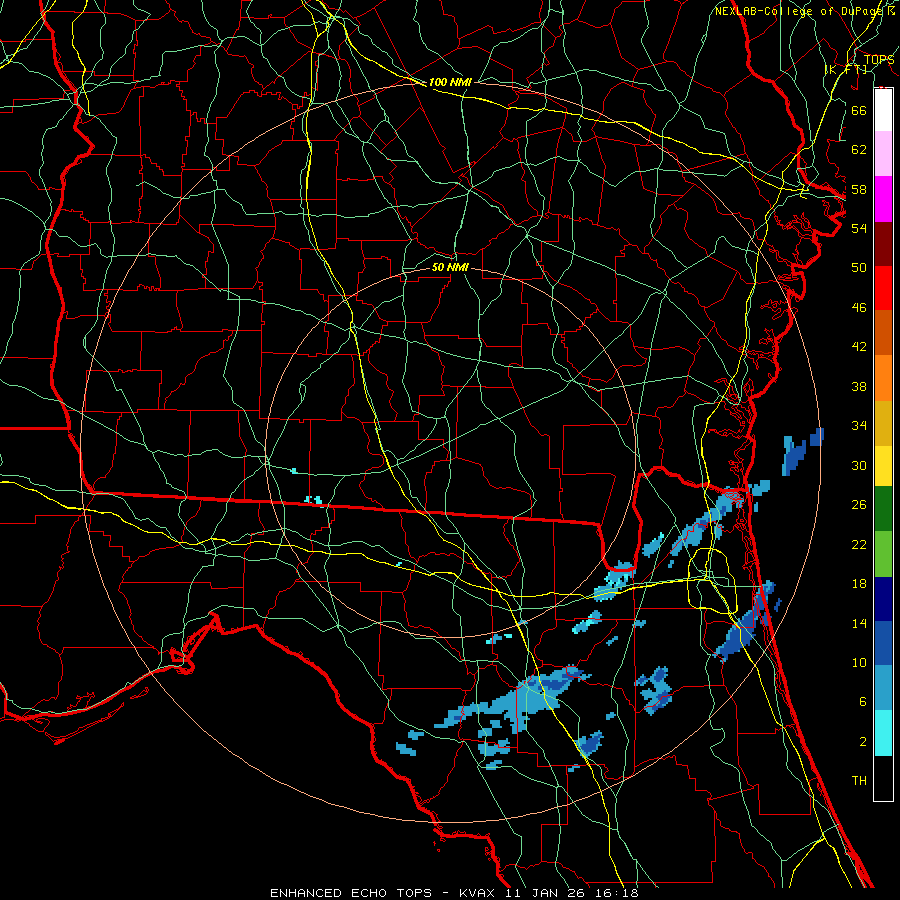The width and height of the screenshot is (900, 900).
Task: Click the legend value '54'
Action: pos(859,228)
